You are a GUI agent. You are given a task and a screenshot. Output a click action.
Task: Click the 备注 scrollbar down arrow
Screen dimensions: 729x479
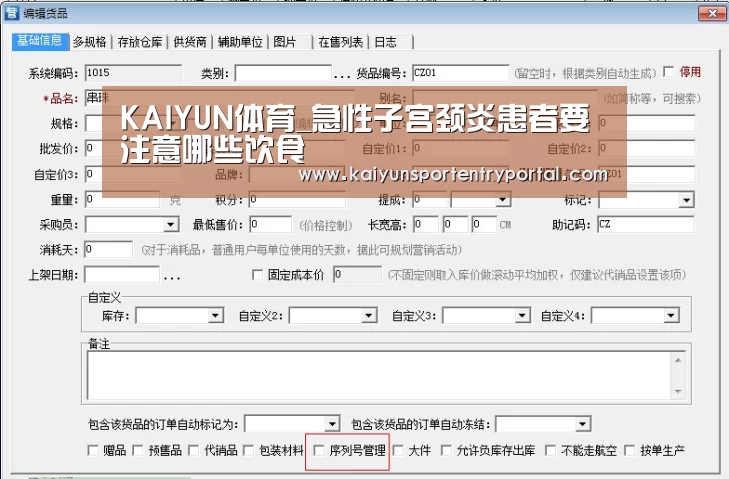click(678, 392)
